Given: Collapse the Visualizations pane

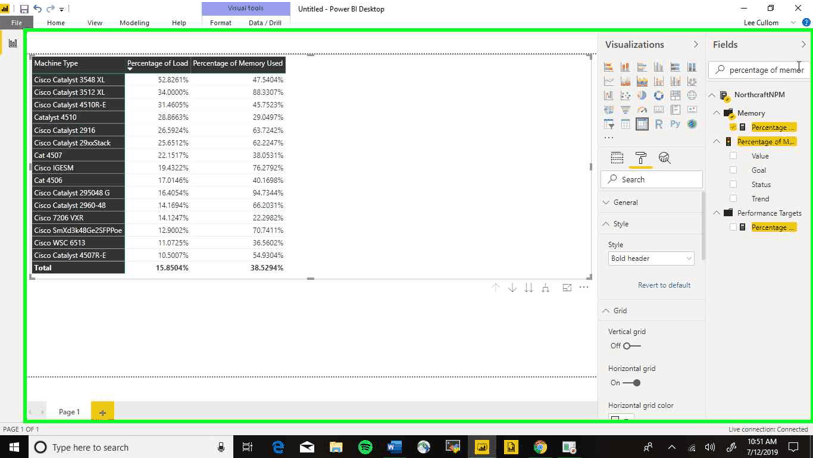Looking at the screenshot, I should coord(696,45).
